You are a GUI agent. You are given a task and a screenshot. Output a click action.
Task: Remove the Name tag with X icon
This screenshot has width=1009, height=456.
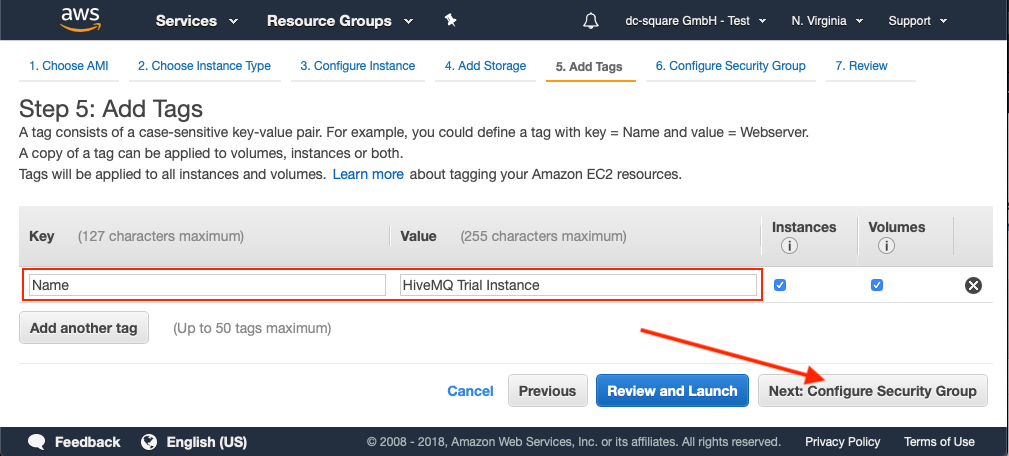click(x=973, y=285)
